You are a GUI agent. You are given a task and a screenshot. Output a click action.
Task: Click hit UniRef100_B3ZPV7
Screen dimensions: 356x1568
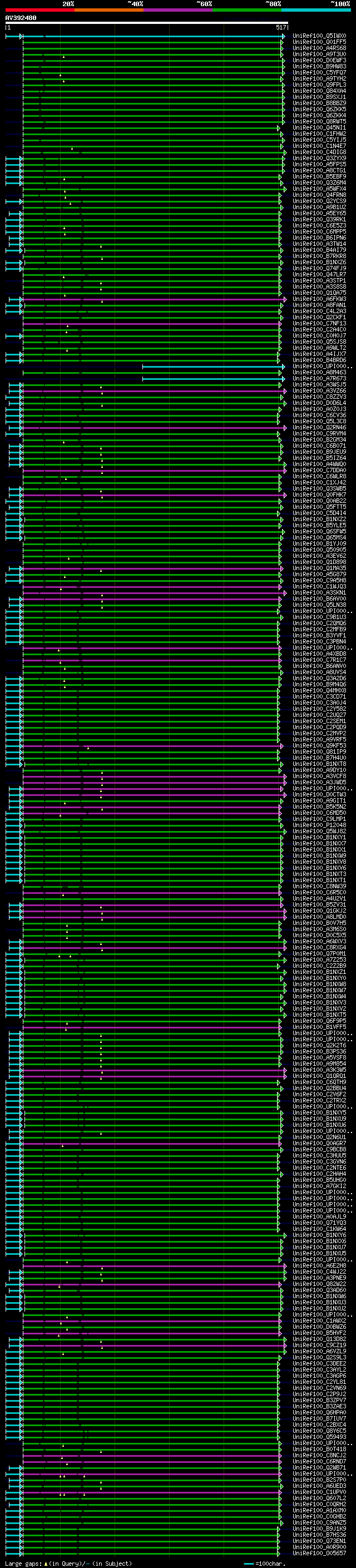pos(319,1400)
